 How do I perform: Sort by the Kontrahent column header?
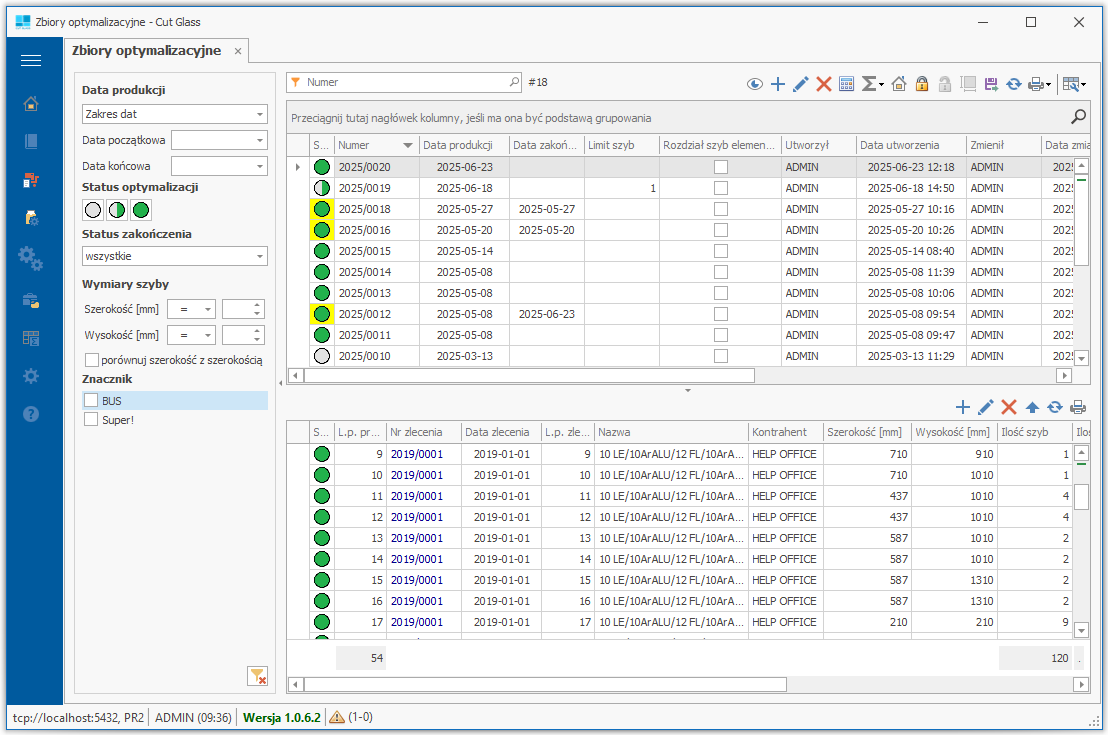coord(785,432)
